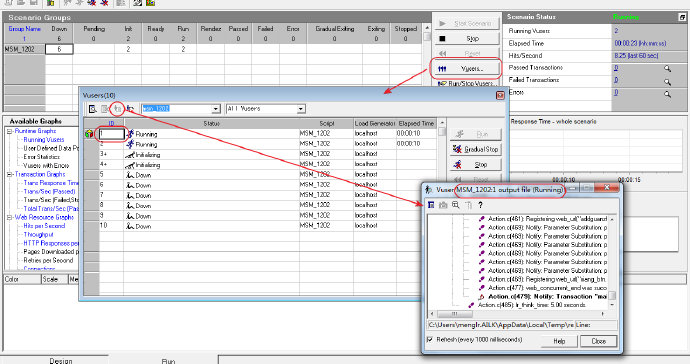The height and width of the screenshot is (364, 690).
Task: Click magnifier next to Errors
Action: point(668,94)
